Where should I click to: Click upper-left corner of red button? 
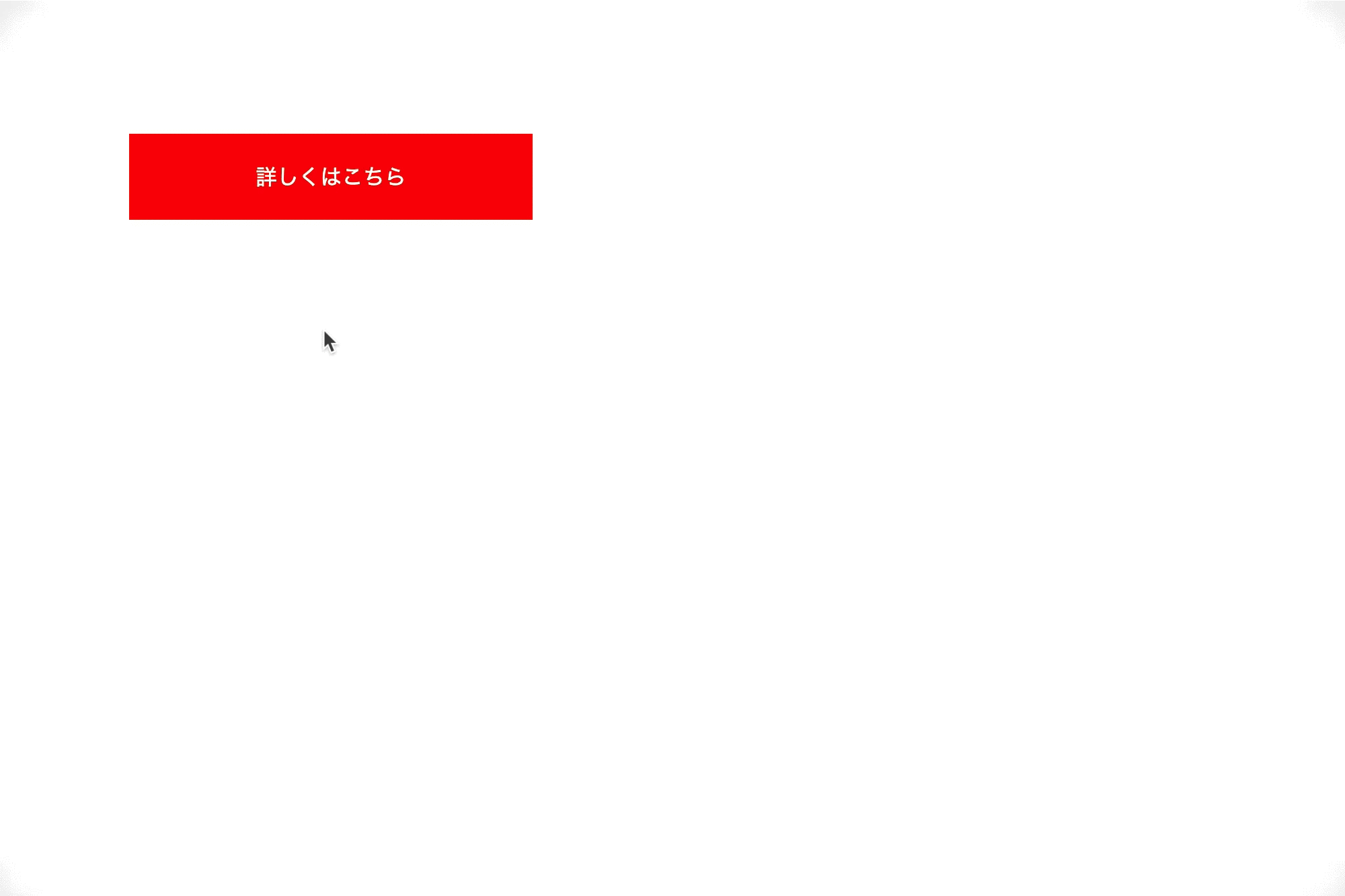(129, 134)
